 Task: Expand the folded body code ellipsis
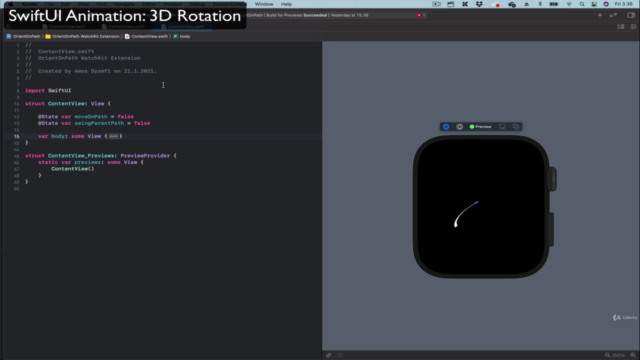[x=113, y=136]
